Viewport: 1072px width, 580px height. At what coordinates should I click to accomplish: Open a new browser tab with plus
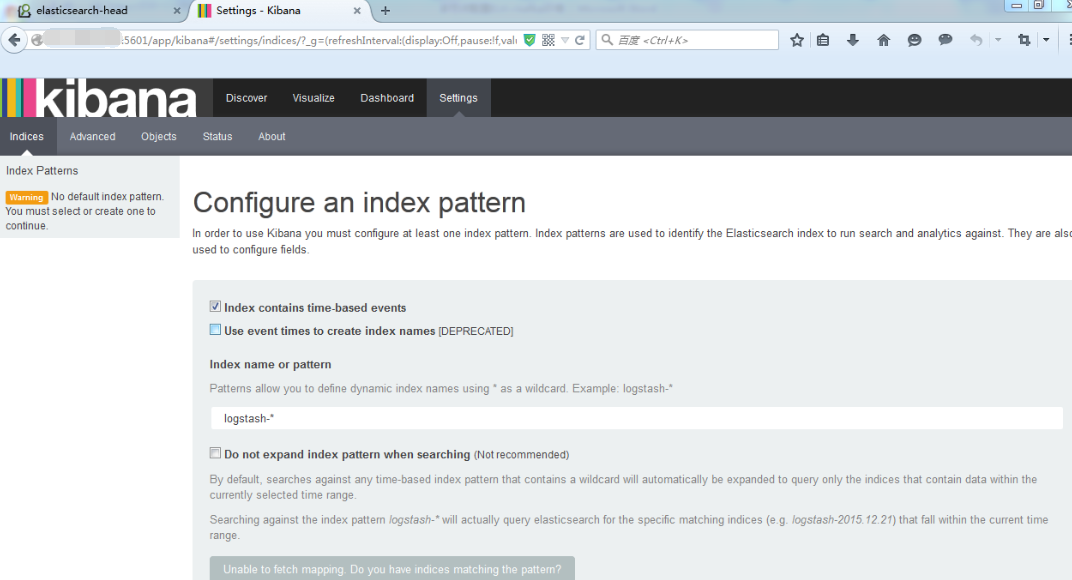[x=386, y=11]
